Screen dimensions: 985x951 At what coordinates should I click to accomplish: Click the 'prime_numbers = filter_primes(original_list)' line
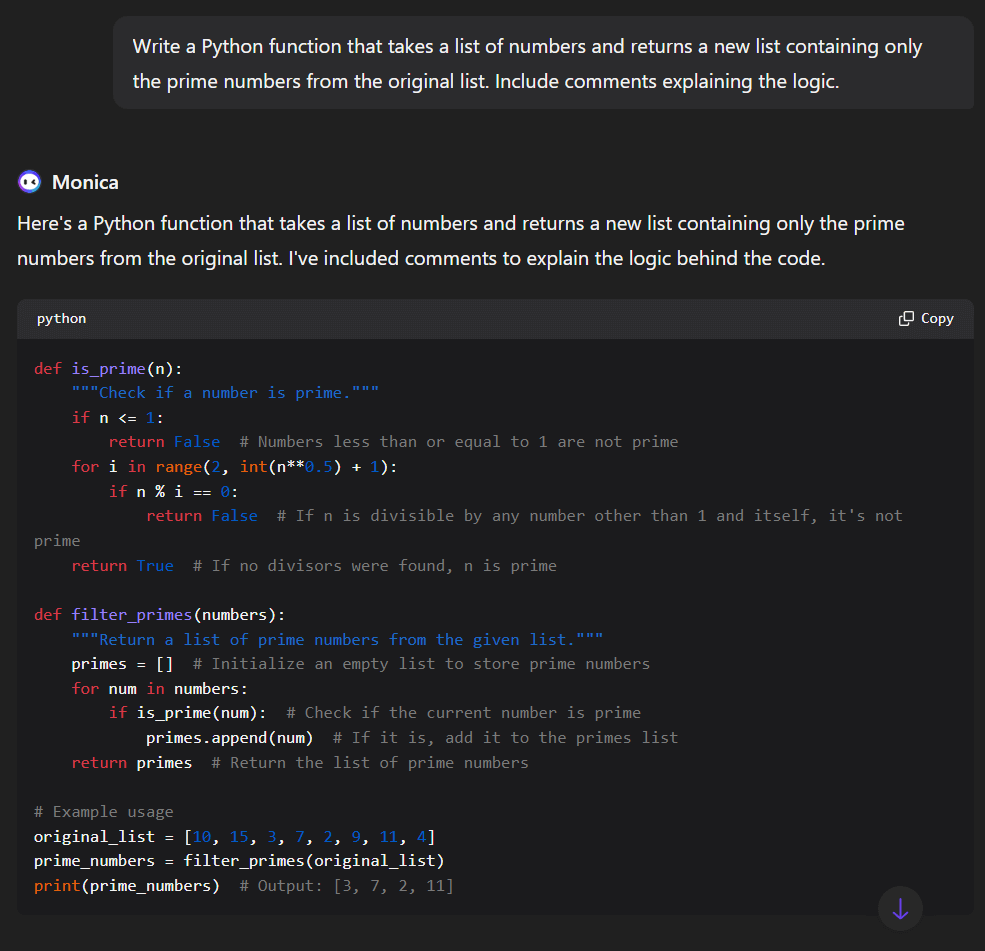(239, 861)
